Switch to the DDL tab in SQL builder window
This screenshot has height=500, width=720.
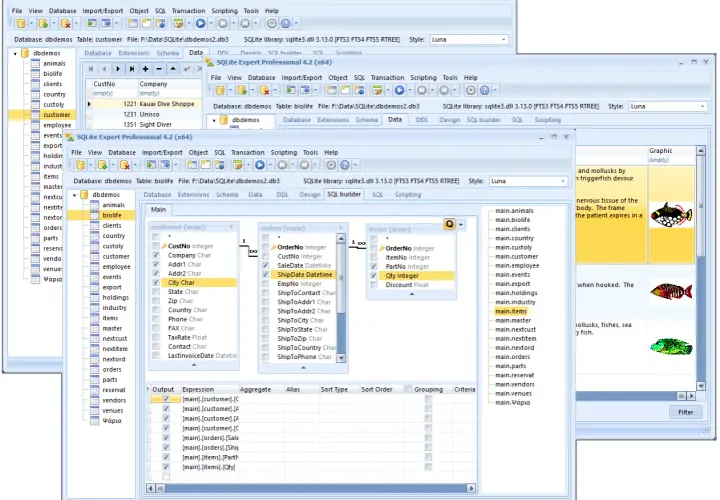click(282, 195)
